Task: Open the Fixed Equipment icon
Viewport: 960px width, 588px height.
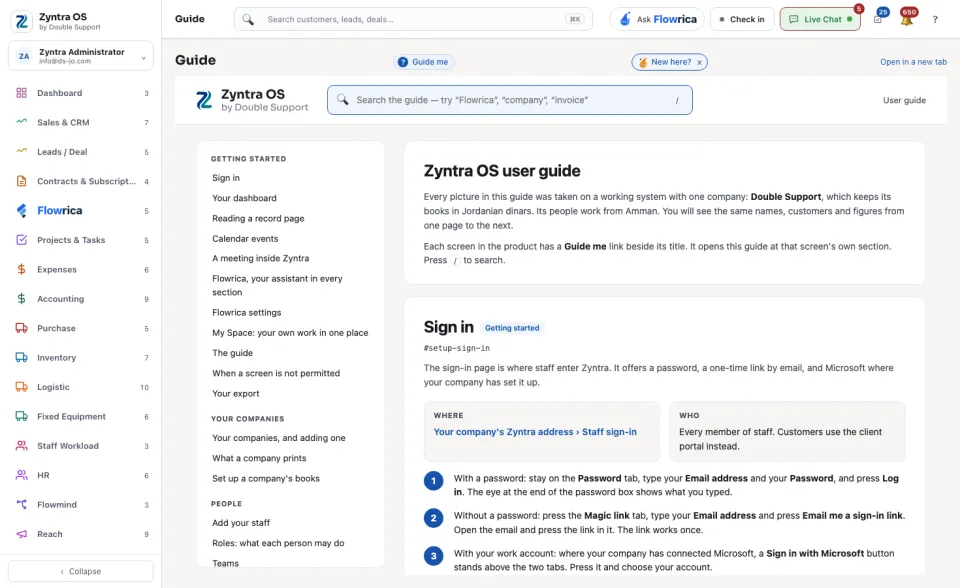Action: coord(21,416)
